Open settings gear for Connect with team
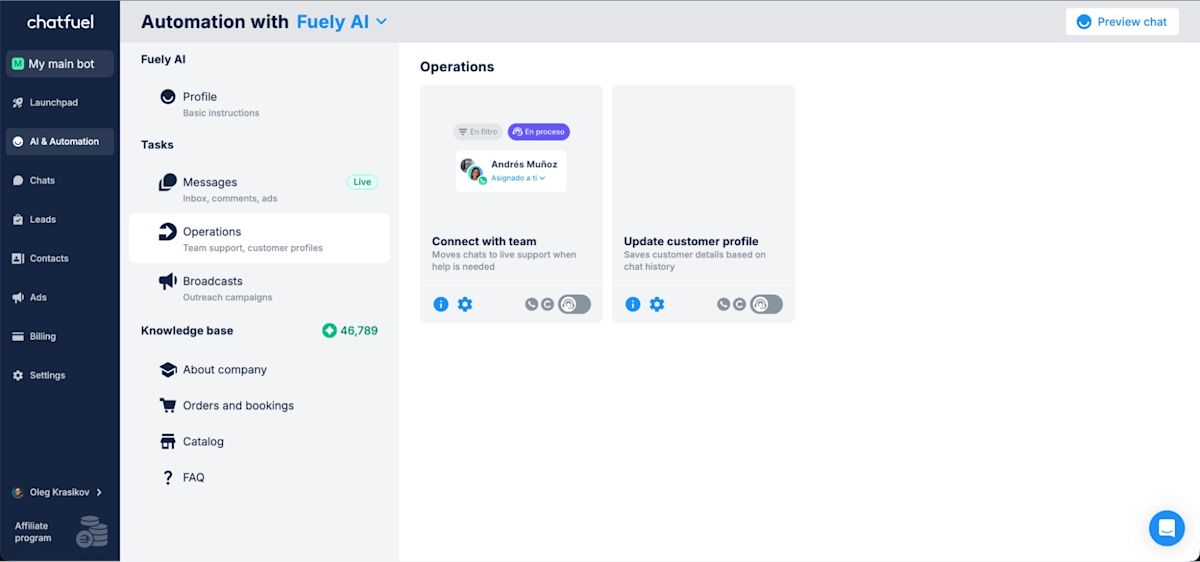 pos(465,304)
